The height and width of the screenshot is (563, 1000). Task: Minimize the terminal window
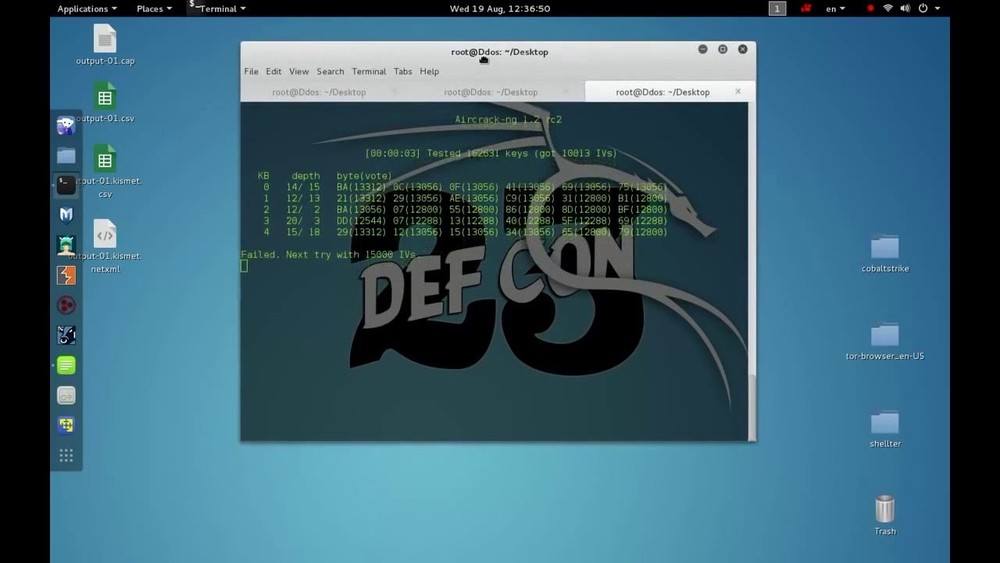(703, 49)
